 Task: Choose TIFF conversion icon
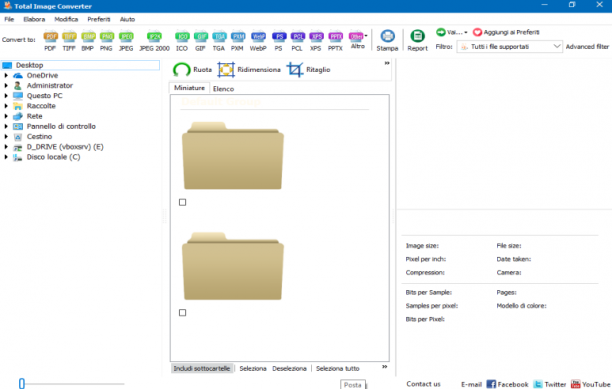tap(69, 41)
